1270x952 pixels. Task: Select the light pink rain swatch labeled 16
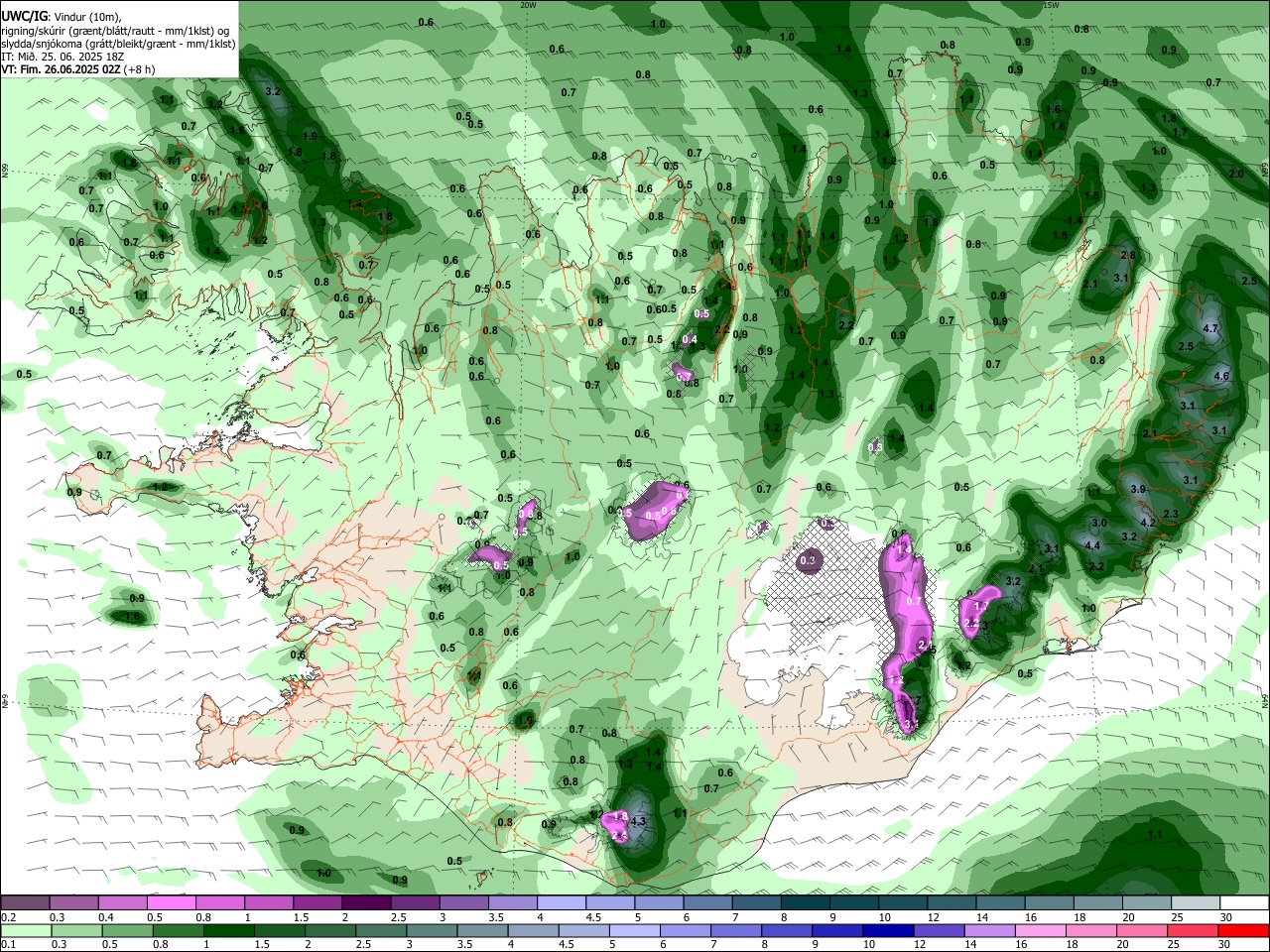pyautogui.click(x=1042, y=930)
